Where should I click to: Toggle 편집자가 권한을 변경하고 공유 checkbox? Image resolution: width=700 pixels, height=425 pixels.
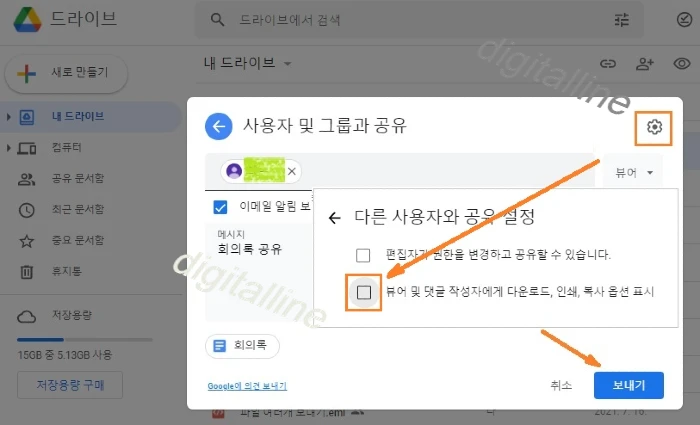pyautogui.click(x=363, y=256)
